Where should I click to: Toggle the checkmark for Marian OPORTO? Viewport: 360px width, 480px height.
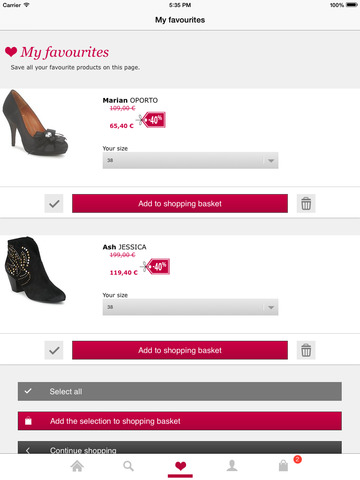(x=54, y=203)
